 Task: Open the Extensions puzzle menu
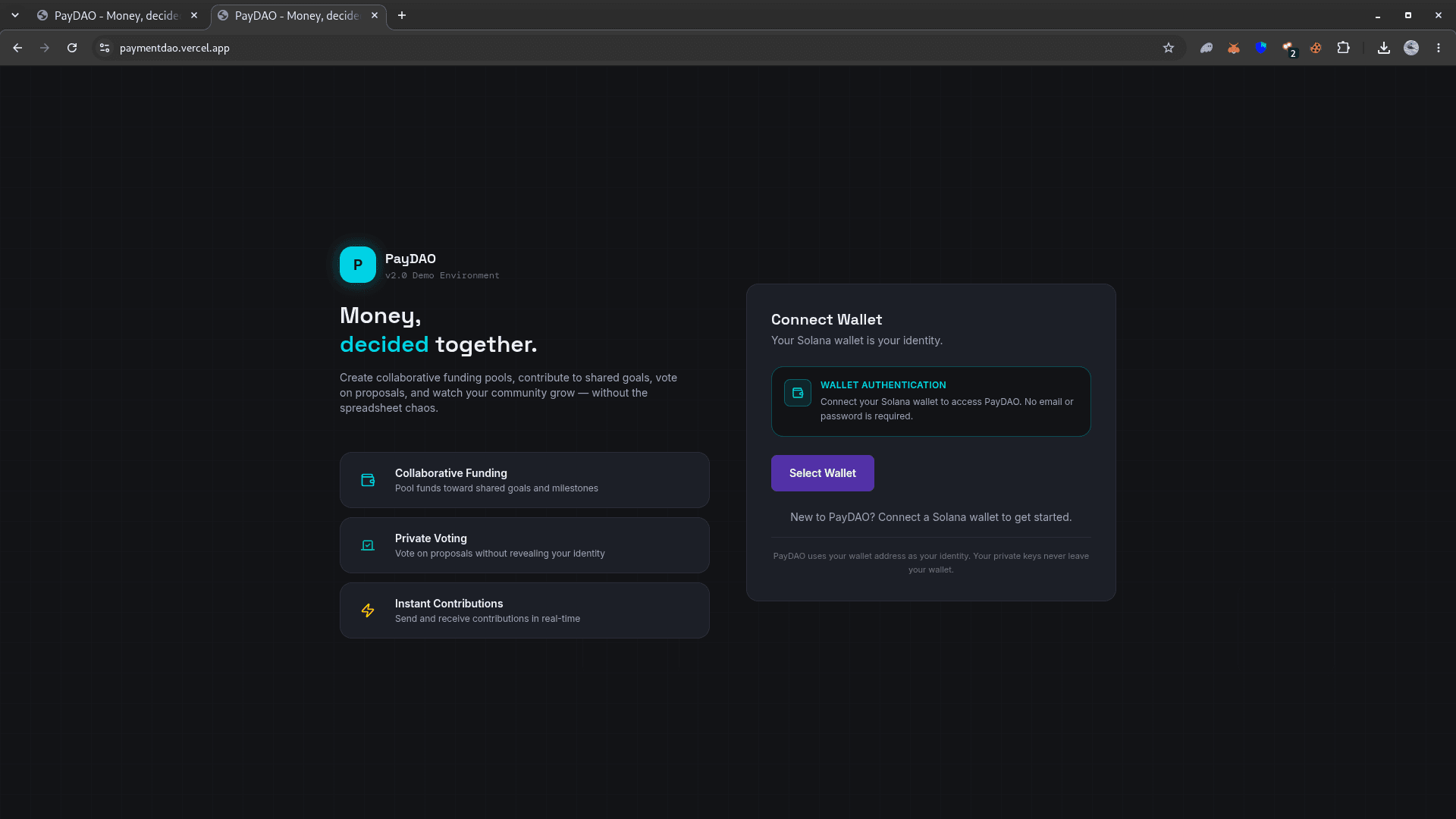(x=1343, y=48)
